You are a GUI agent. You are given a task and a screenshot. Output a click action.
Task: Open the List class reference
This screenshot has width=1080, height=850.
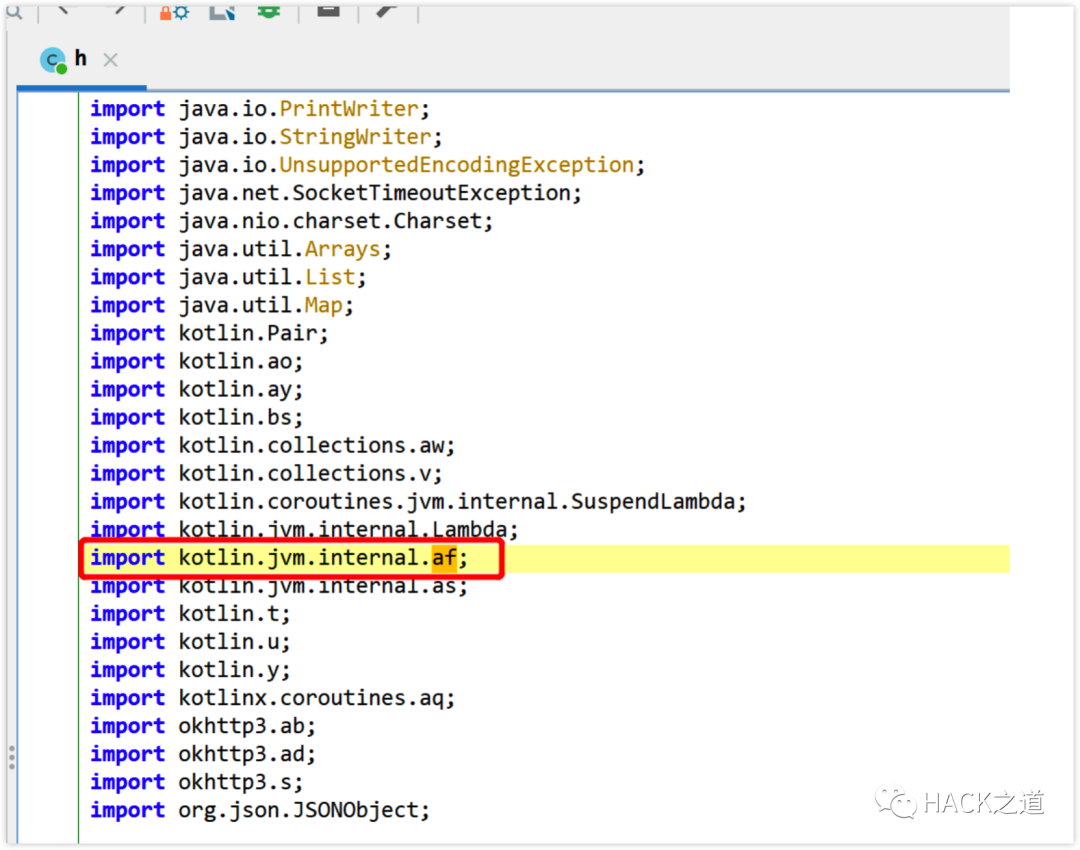point(330,278)
